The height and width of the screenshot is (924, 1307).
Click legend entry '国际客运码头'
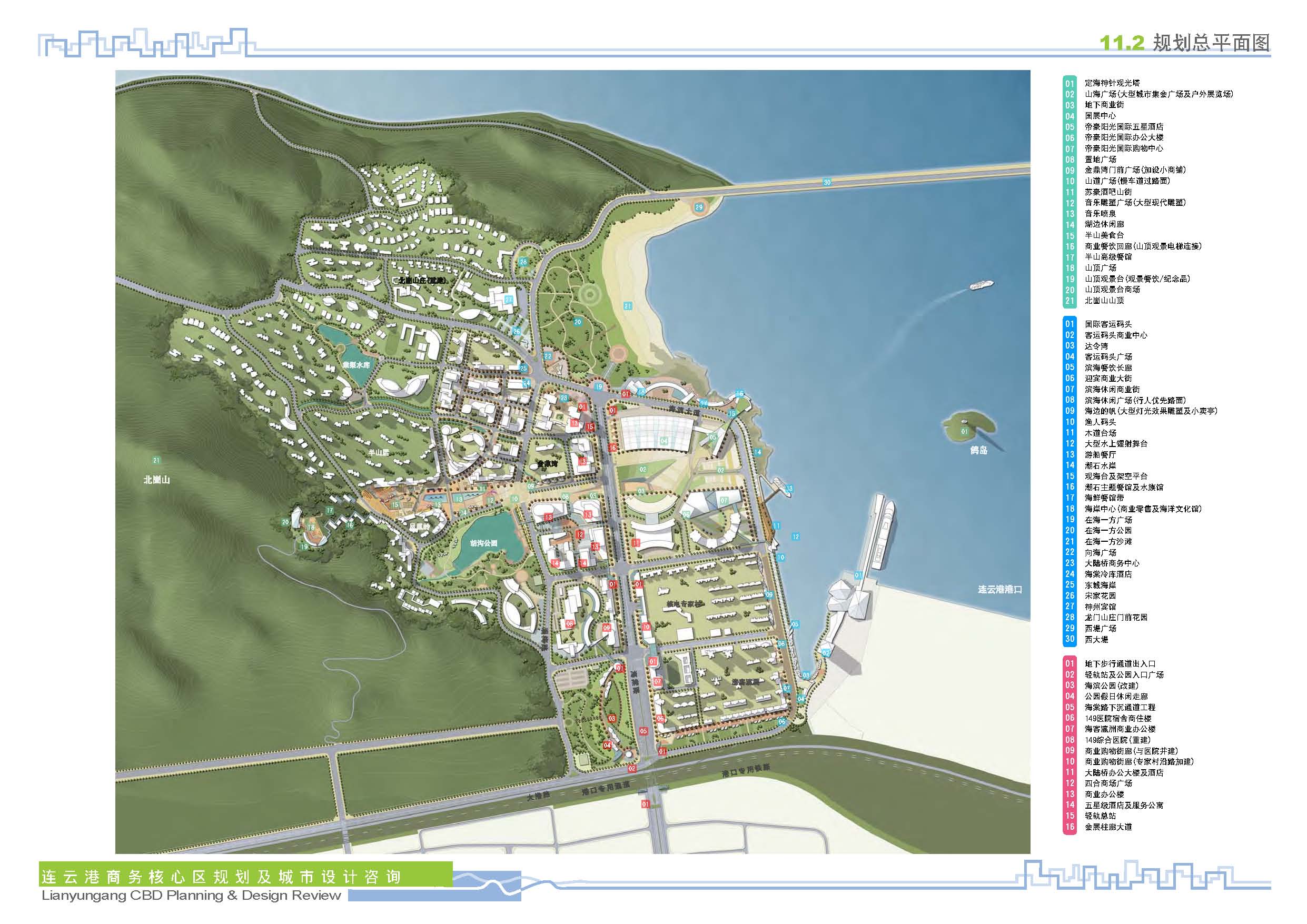tap(1108, 324)
